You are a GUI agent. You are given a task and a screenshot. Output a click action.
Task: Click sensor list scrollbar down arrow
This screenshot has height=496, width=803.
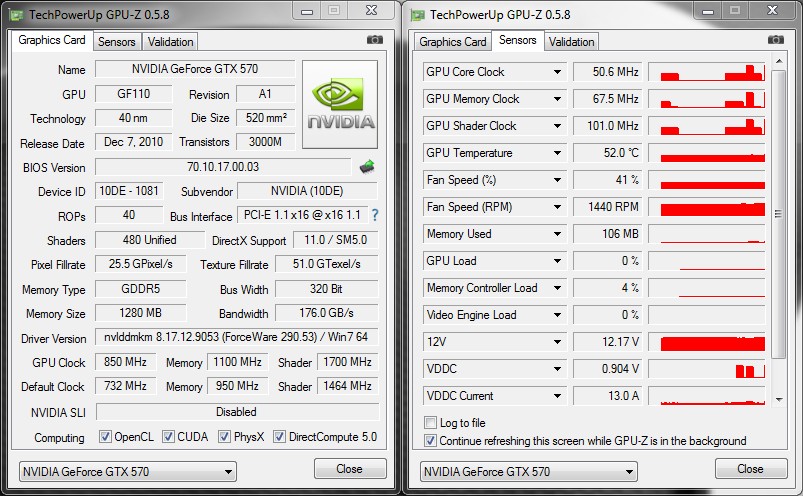click(779, 399)
